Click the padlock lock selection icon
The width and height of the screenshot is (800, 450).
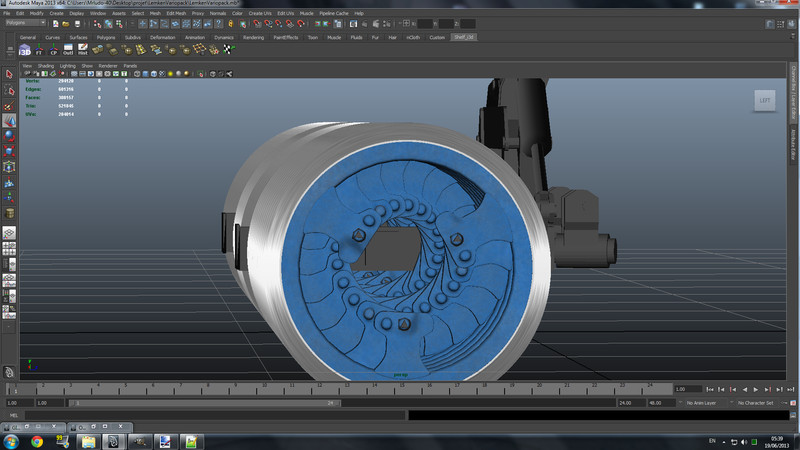231,23
